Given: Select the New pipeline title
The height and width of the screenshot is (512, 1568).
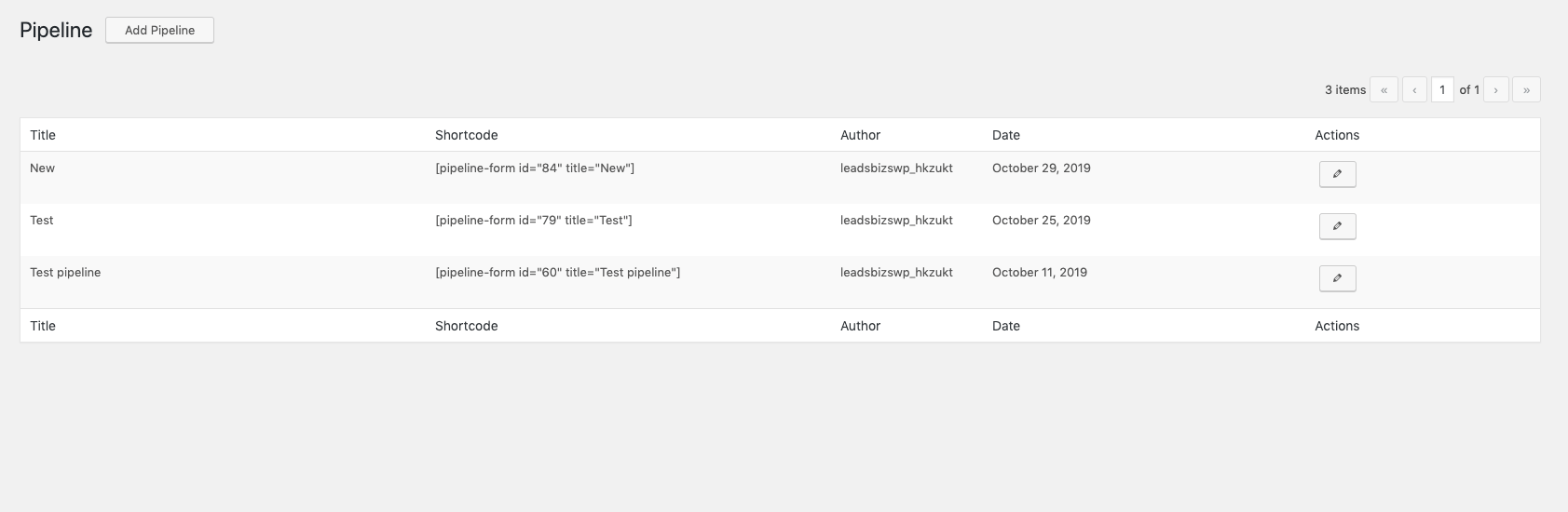Looking at the screenshot, I should click(x=42, y=168).
